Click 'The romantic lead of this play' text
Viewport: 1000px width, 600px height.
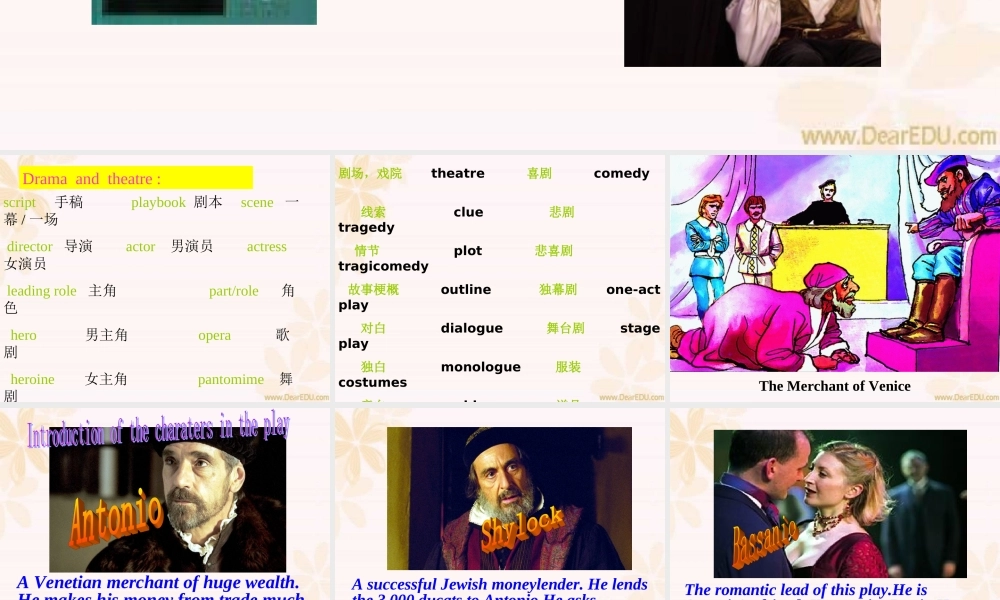click(x=805, y=590)
